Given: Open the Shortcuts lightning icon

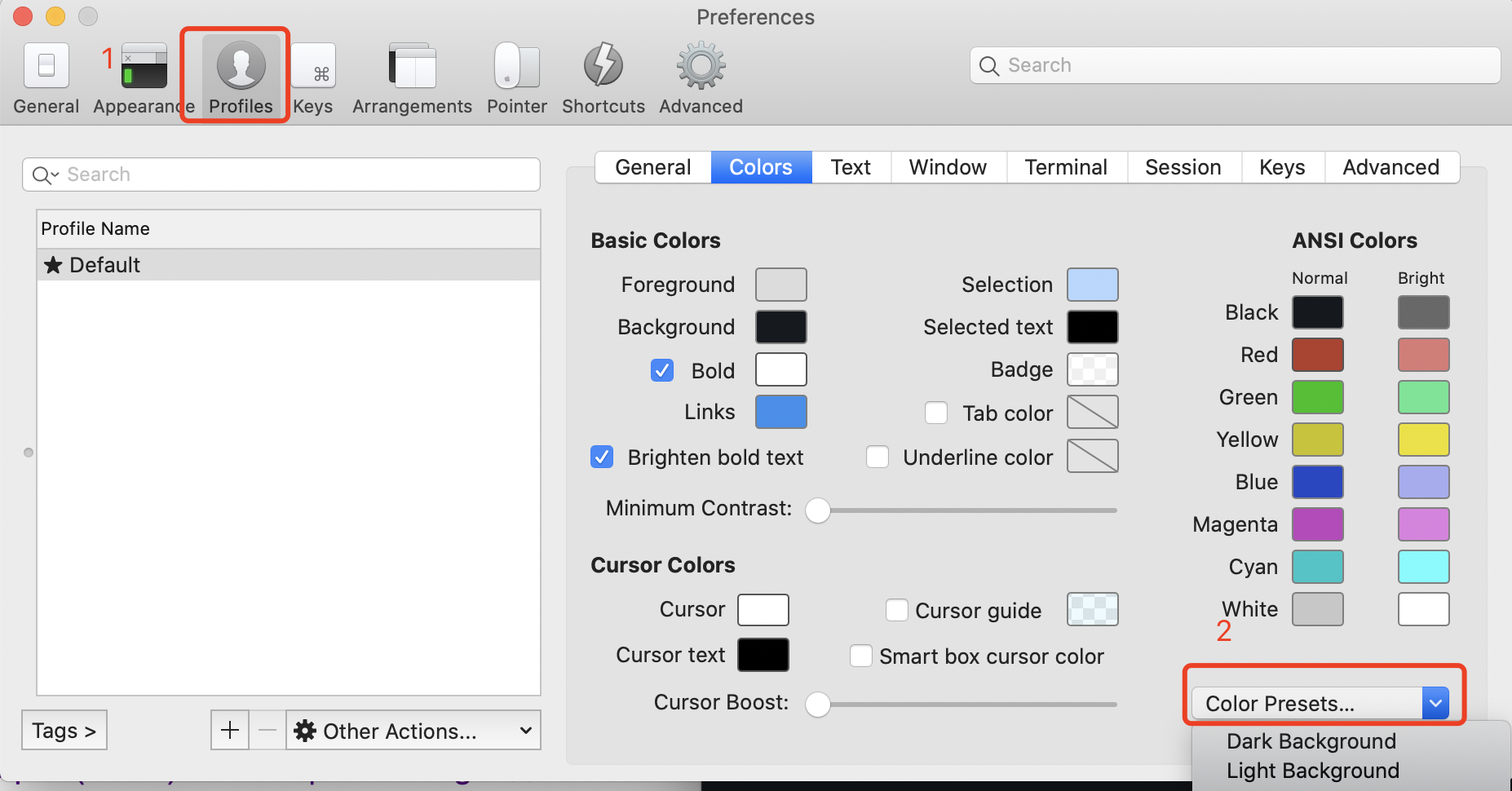Looking at the screenshot, I should pyautogui.click(x=603, y=77).
